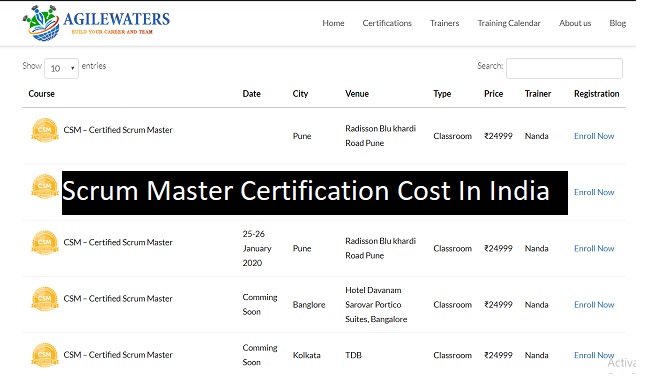Click CSM badge icon in first Pune row
The image size is (645, 391).
click(45, 130)
